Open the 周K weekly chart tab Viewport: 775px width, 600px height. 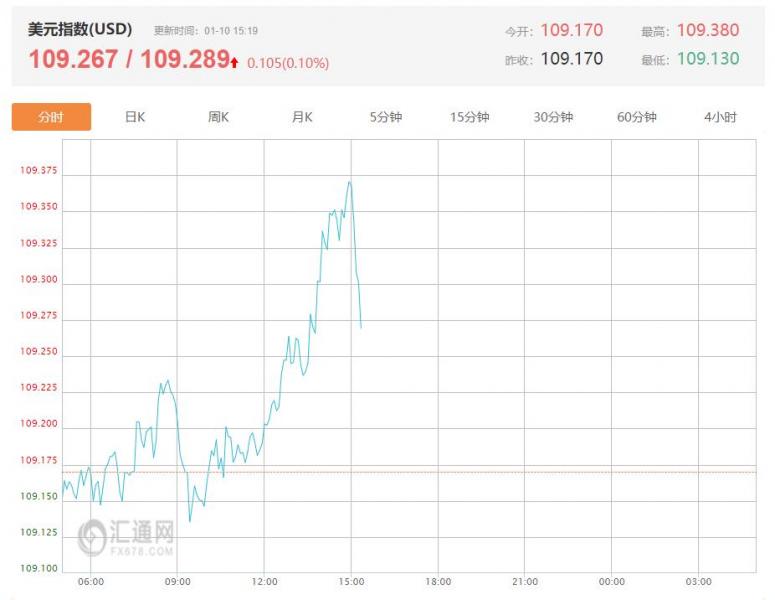[218, 117]
